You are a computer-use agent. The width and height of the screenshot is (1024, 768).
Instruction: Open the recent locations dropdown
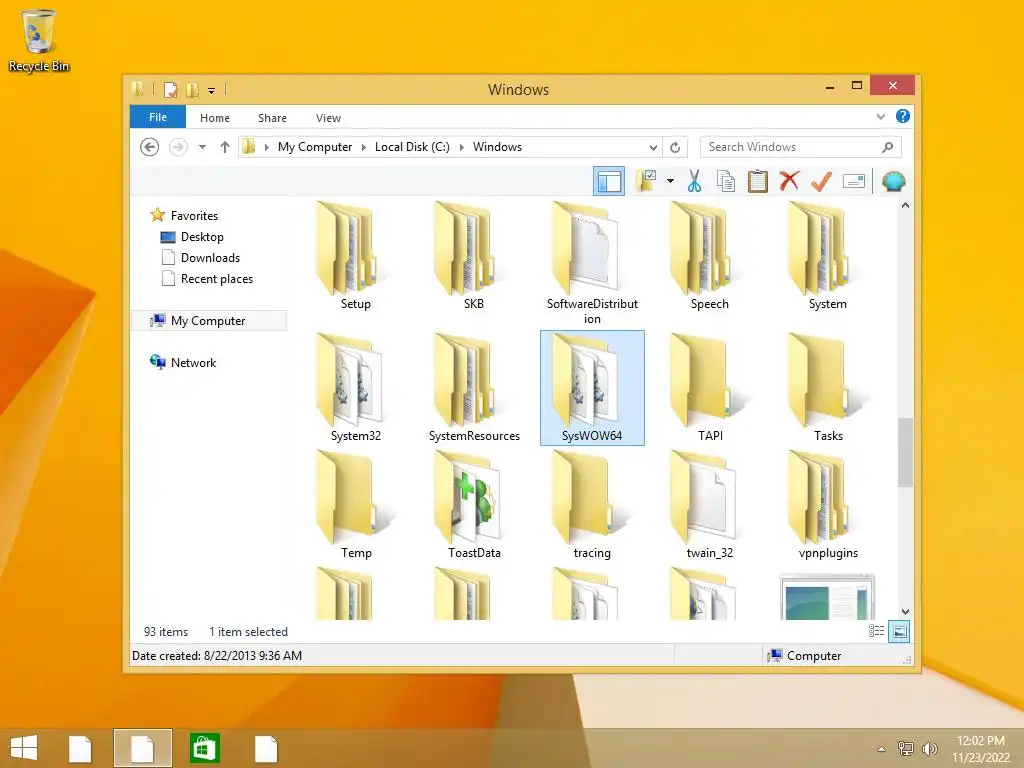(x=202, y=147)
